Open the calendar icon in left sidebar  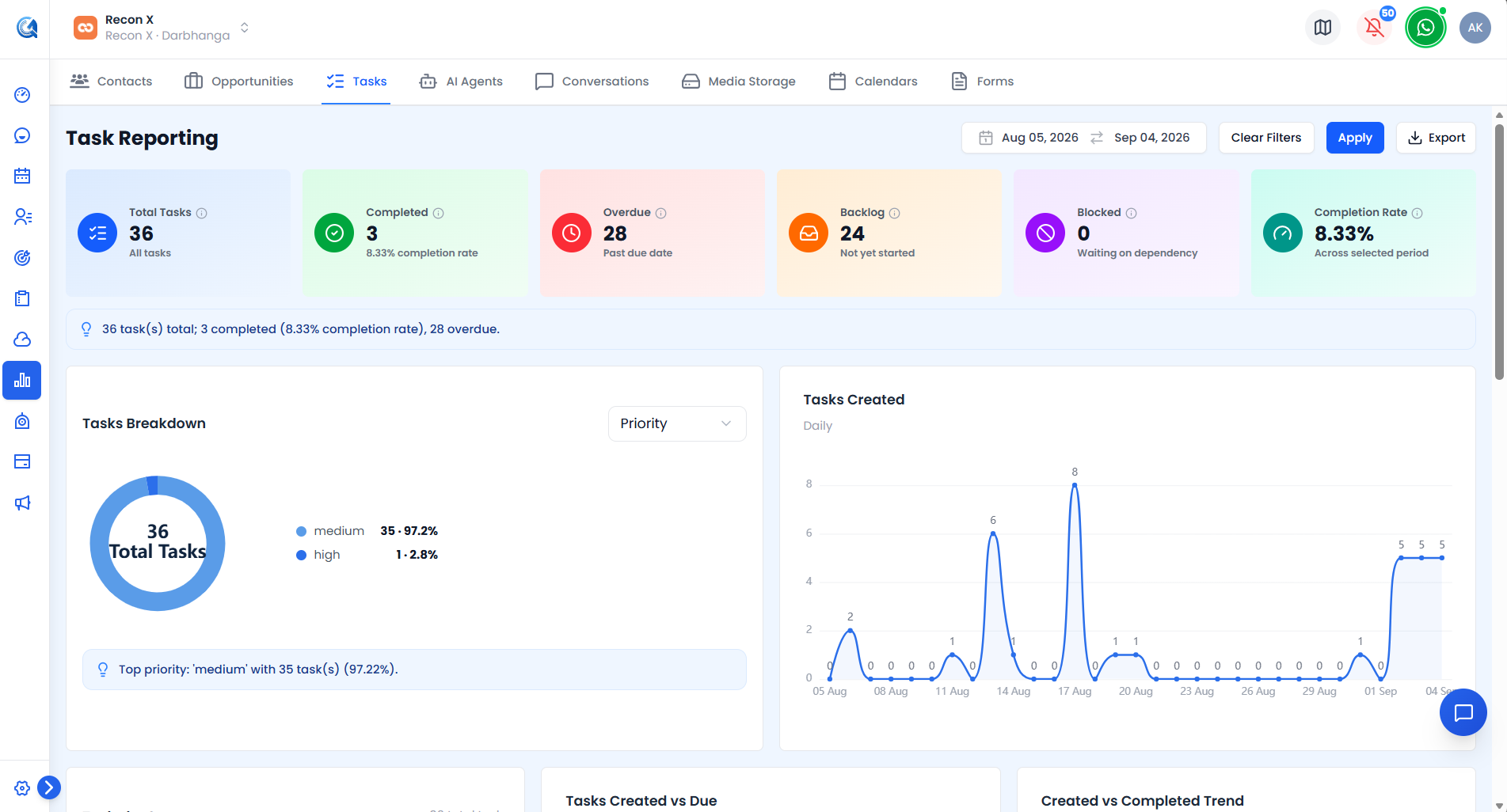[x=22, y=176]
